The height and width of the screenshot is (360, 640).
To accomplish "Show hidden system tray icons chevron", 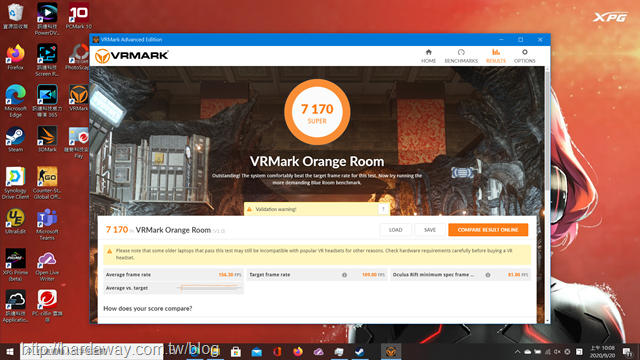I will point(517,351).
